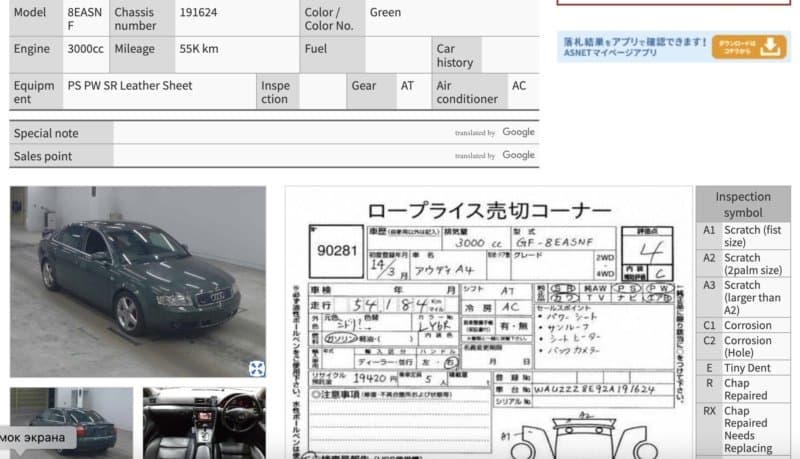This screenshot has height=459, width=800.
Task: Click the A2 Scratch (2palm size) row
Action: pyautogui.click(x=743, y=264)
